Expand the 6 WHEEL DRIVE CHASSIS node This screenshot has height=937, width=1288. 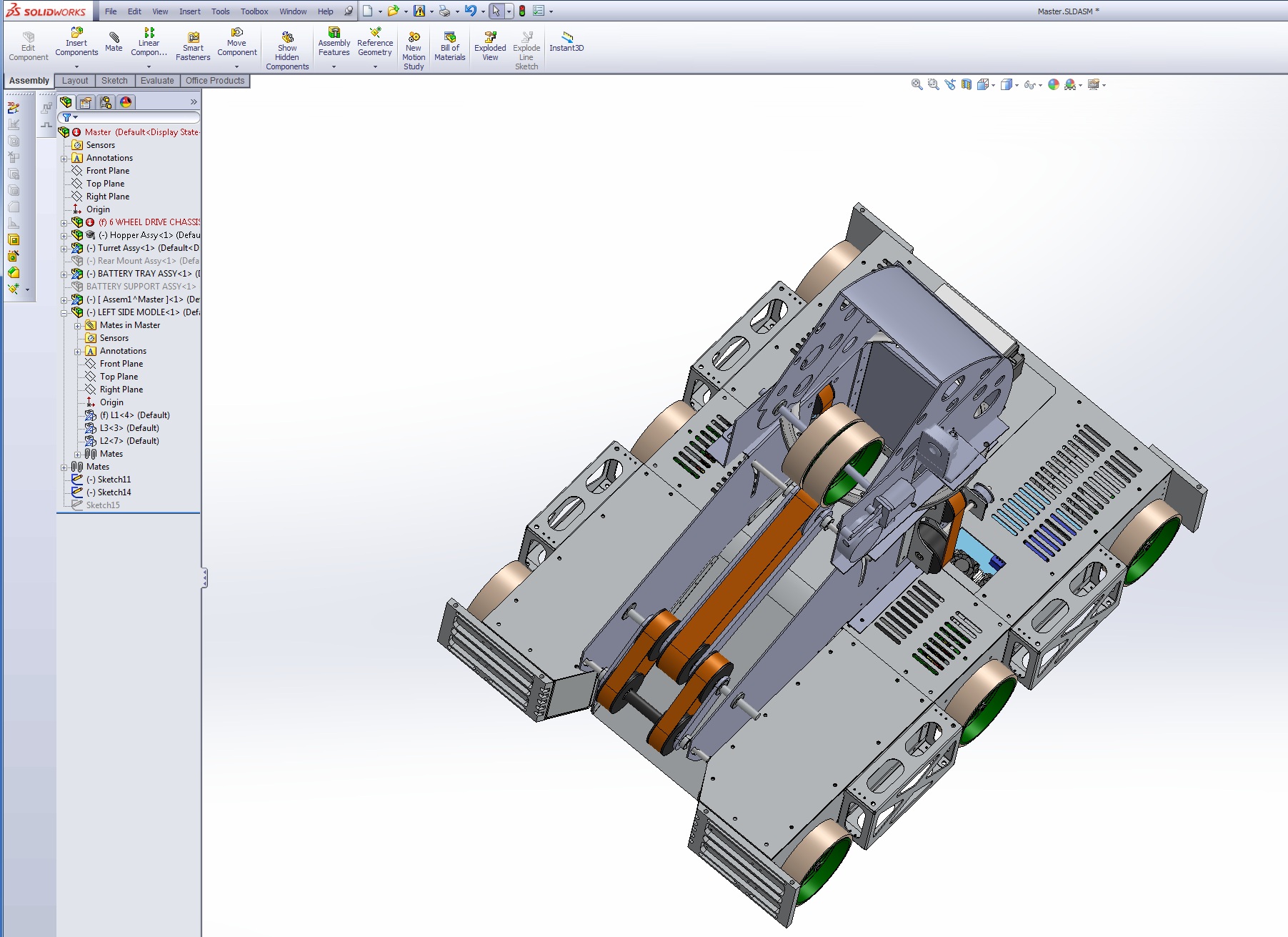[64, 222]
